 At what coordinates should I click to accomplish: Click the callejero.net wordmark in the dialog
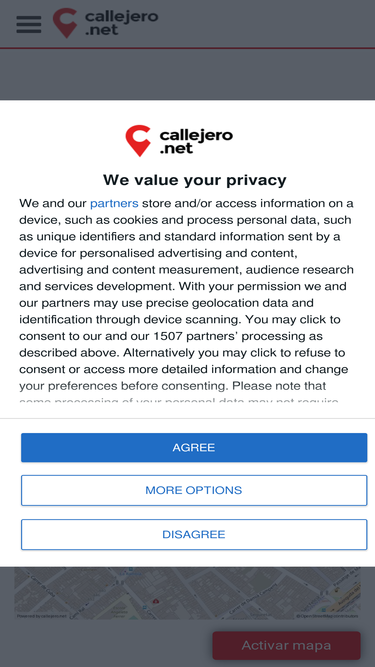pyautogui.click(x=196, y=141)
